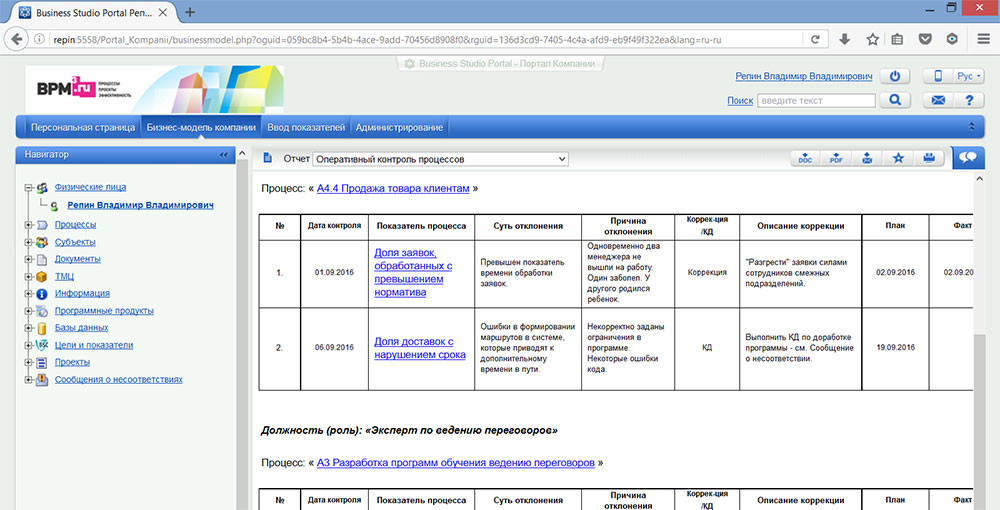This screenshot has width=1000, height=510.
Task: Open the Отчет report selection dropdown
Action: tap(440, 159)
